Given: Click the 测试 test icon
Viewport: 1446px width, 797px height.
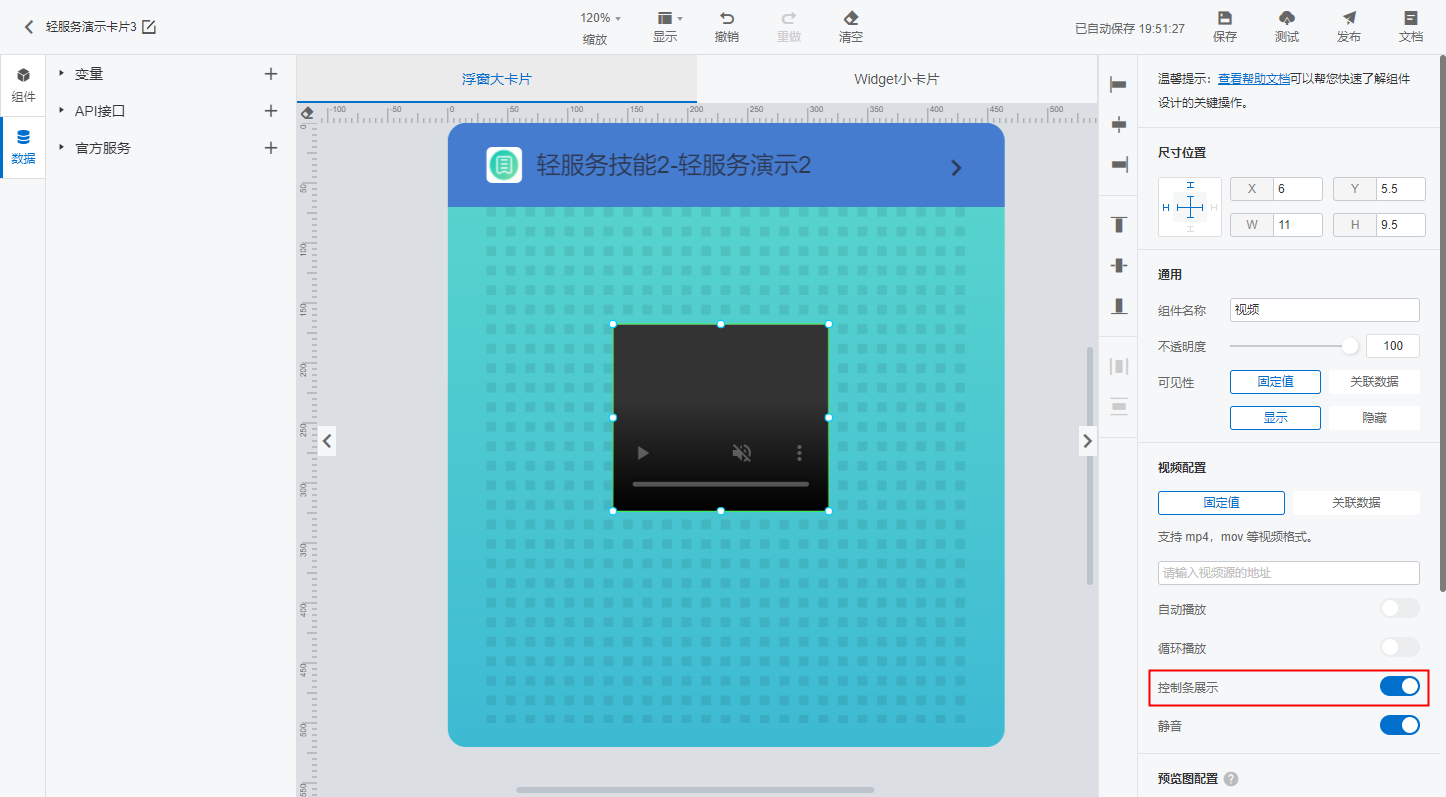Looking at the screenshot, I should point(1287,18).
